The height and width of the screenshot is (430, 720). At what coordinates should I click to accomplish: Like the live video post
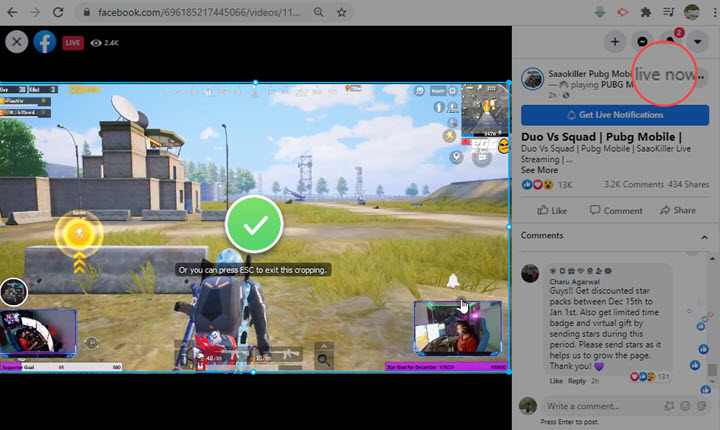tap(552, 210)
